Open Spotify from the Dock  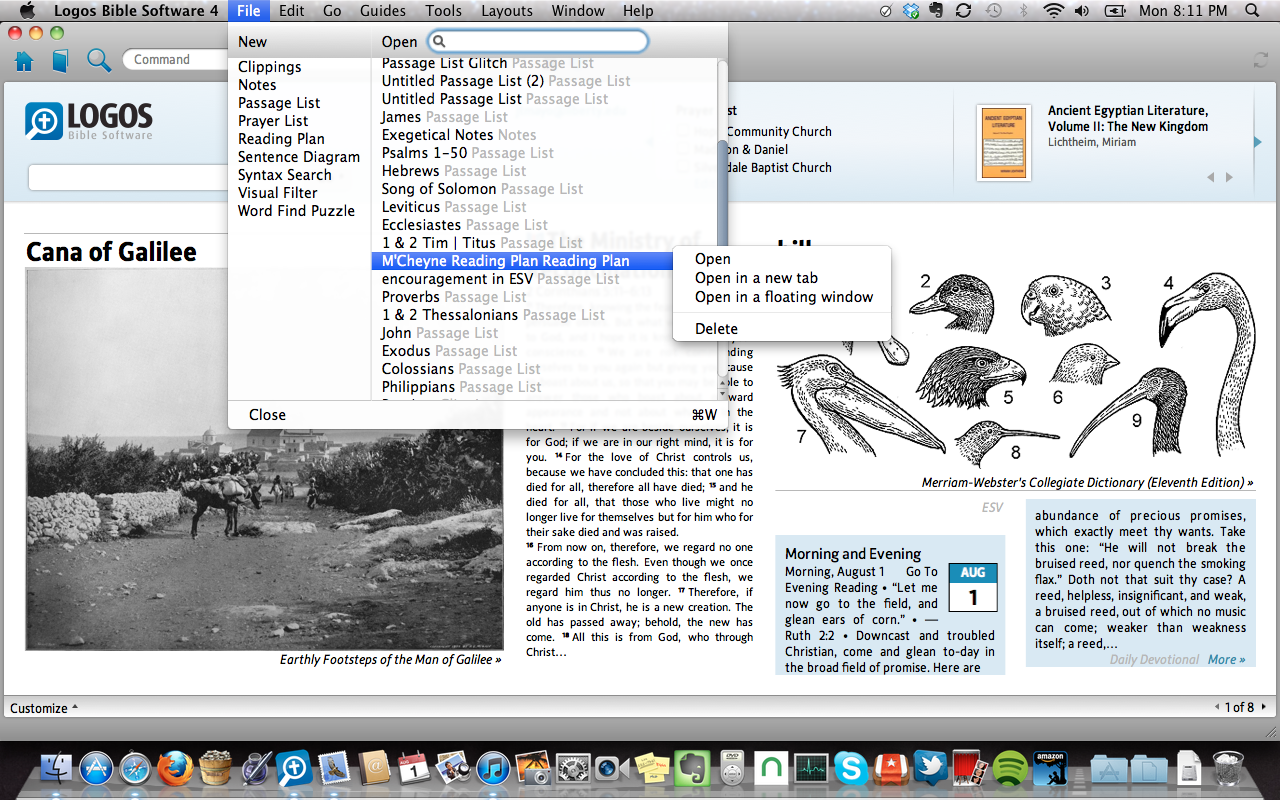coord(1010,768)
